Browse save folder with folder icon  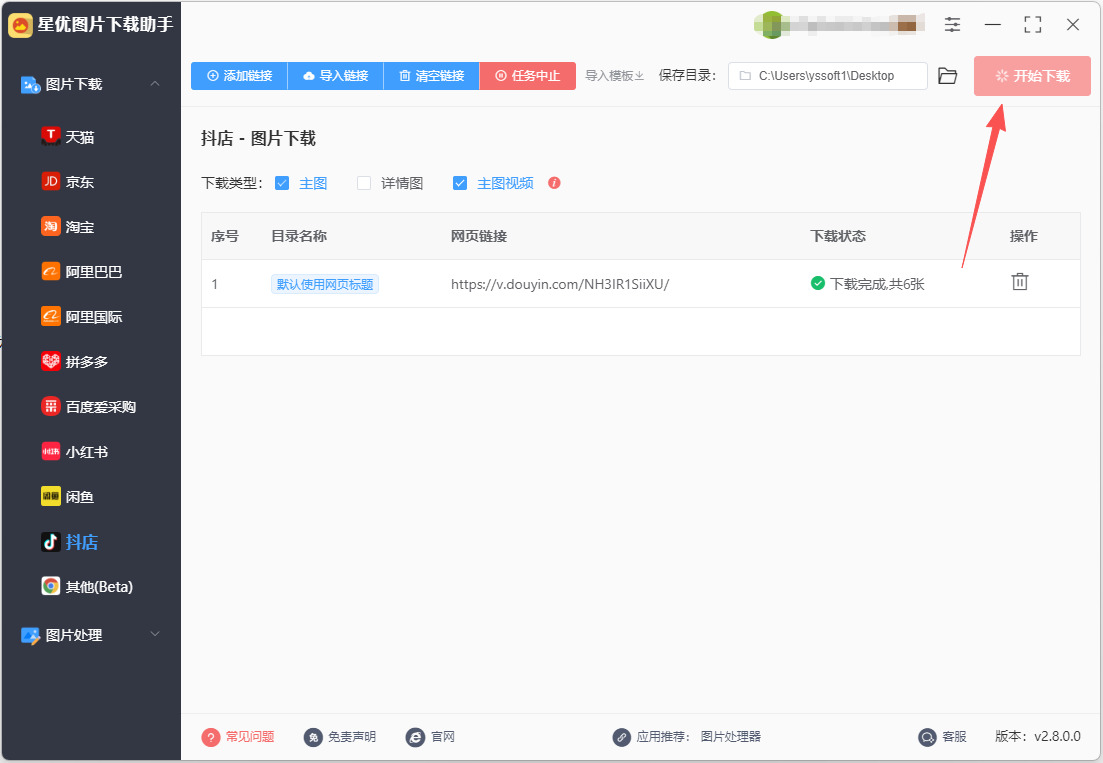click(948, 76)
